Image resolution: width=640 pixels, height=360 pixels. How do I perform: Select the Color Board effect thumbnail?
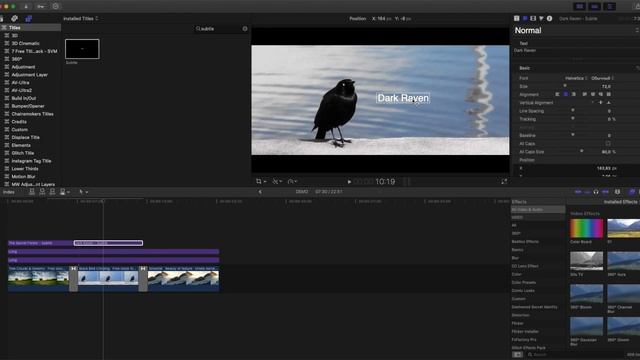tap(587, 228)
